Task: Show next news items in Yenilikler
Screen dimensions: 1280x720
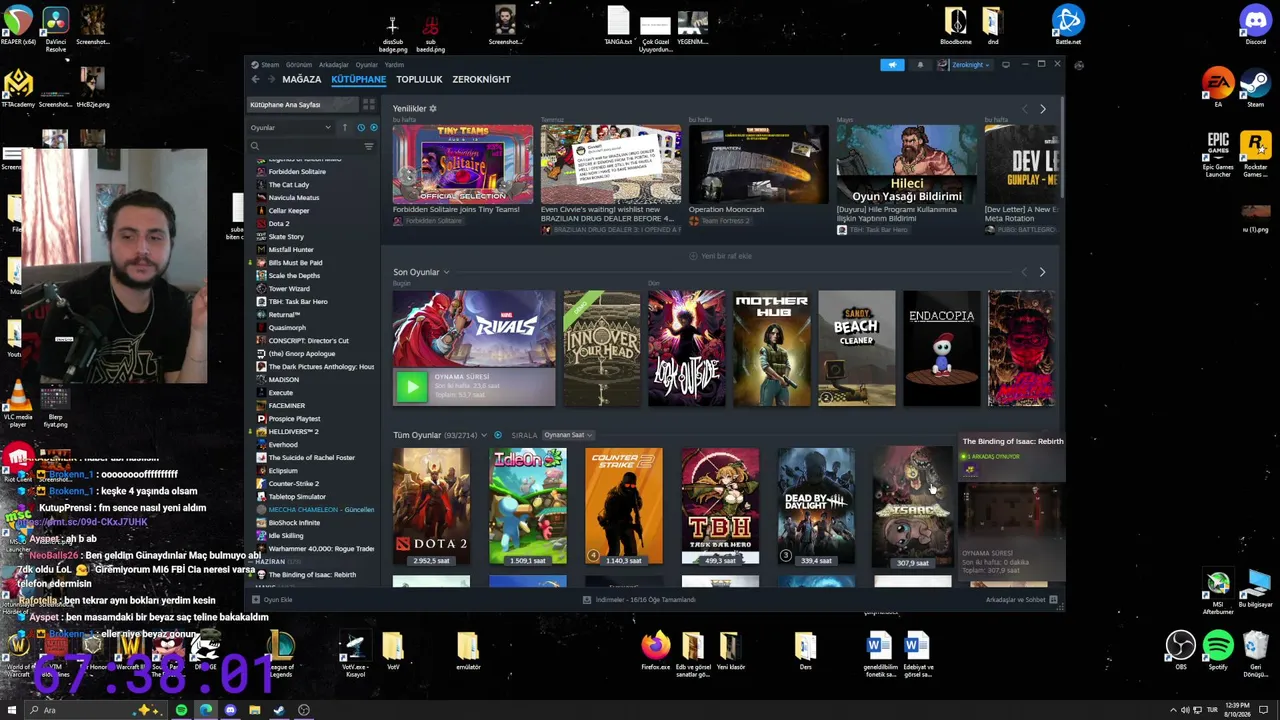Action: (1042, 108)
